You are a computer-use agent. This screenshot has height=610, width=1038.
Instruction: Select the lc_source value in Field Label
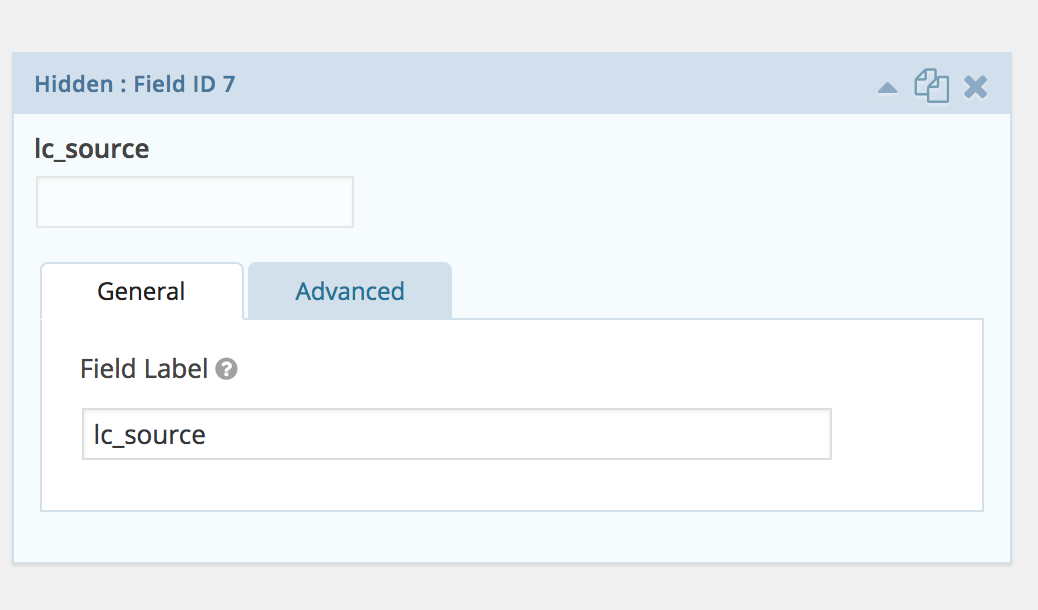tap(148, 434)
